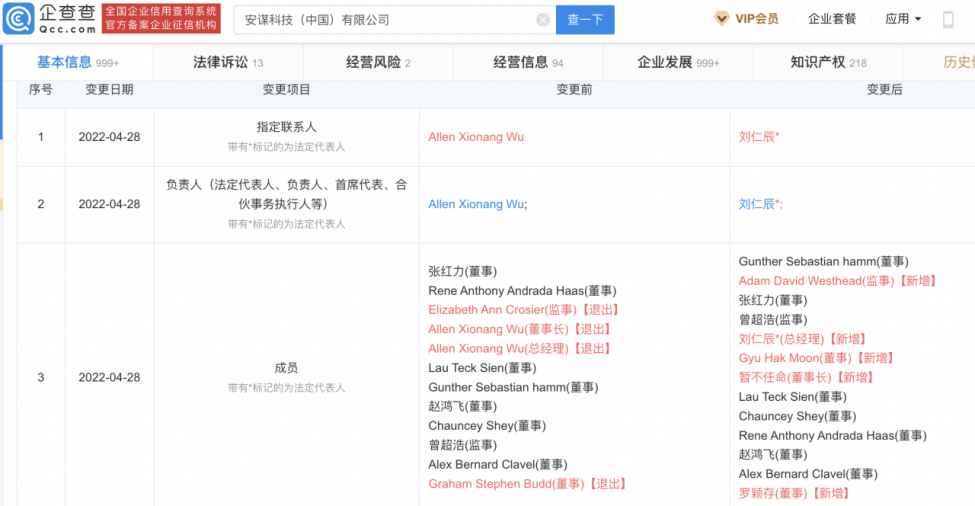
Task: Click Adam David Westhead(监事) 新增 entry
Action: [838, 281]
